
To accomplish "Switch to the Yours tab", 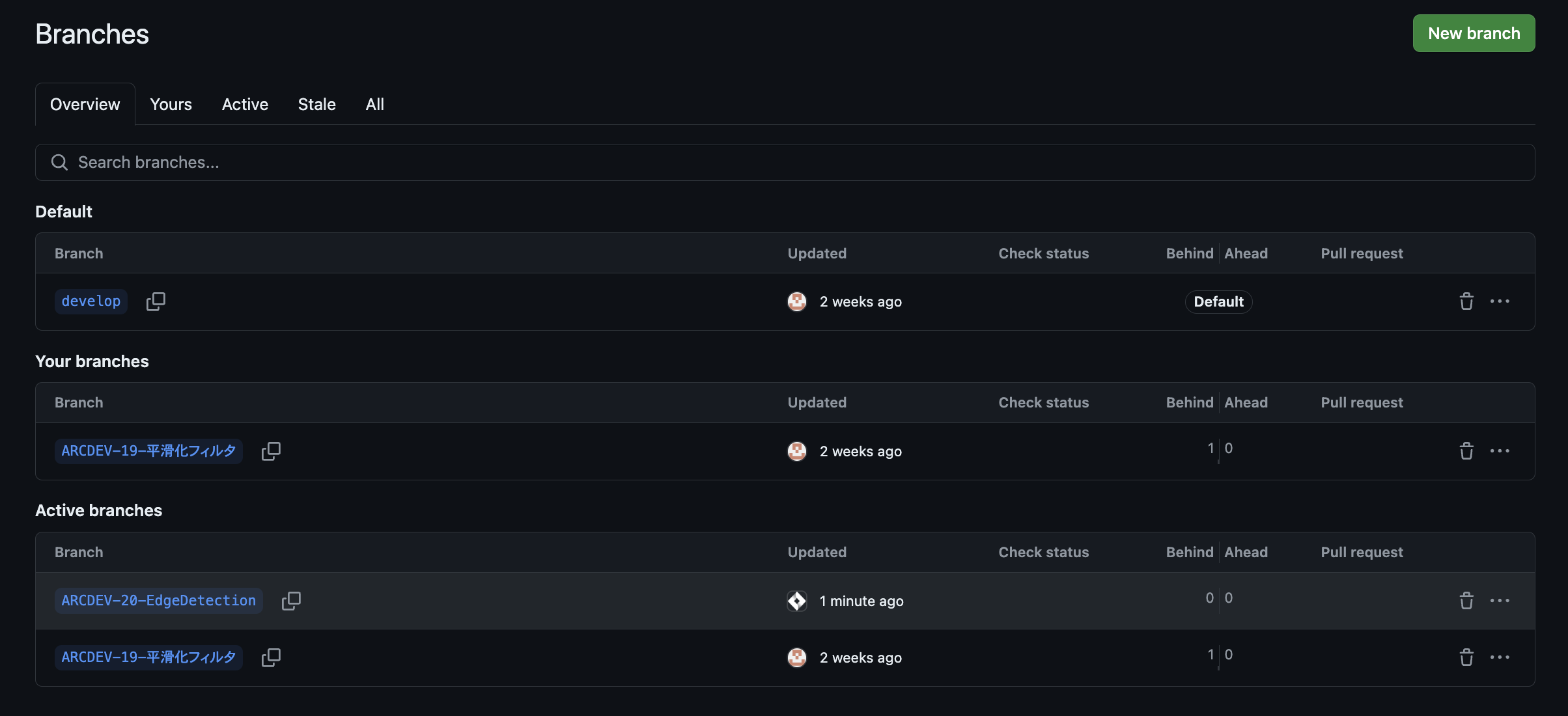I will (x=171, y=104).
